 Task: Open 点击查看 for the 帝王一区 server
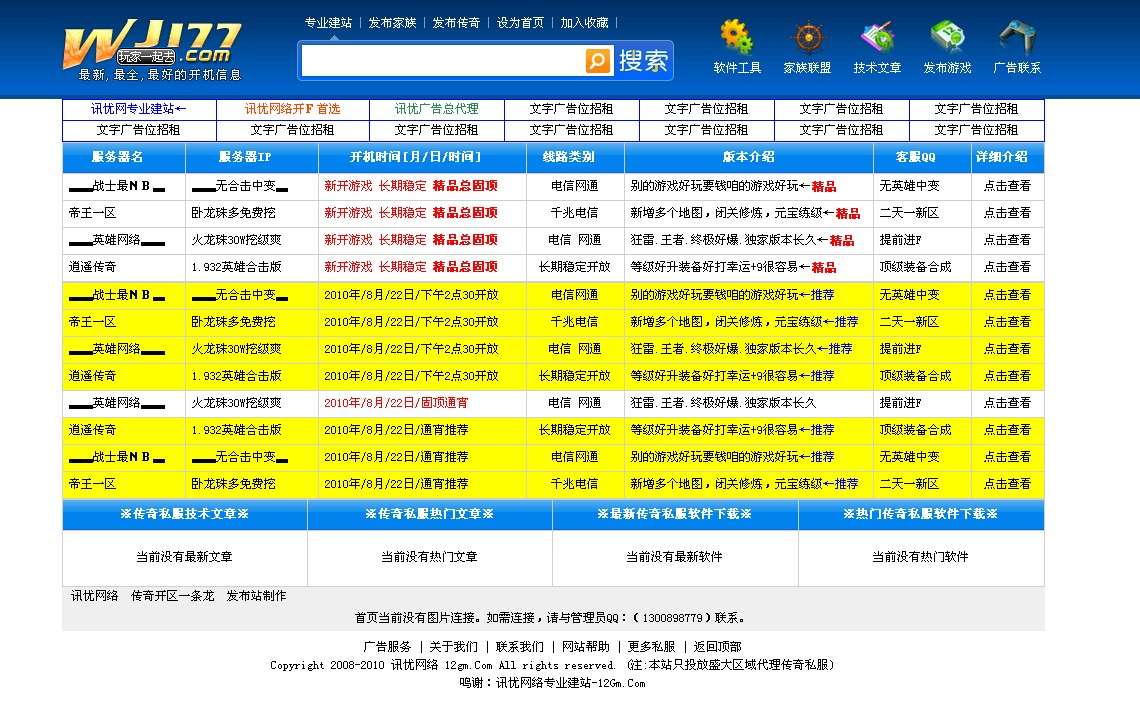click(x=1008, y=212)
